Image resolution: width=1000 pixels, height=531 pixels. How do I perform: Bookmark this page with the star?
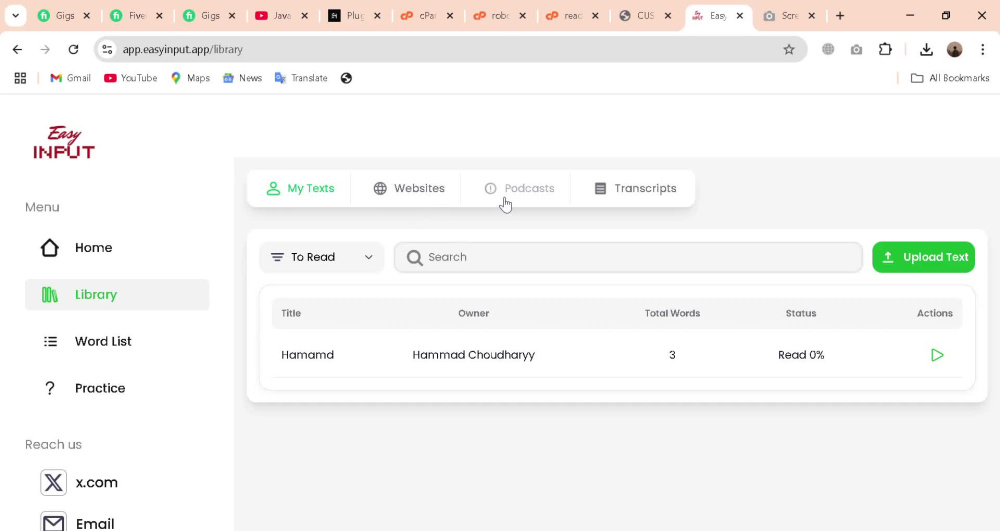(789, 49)
